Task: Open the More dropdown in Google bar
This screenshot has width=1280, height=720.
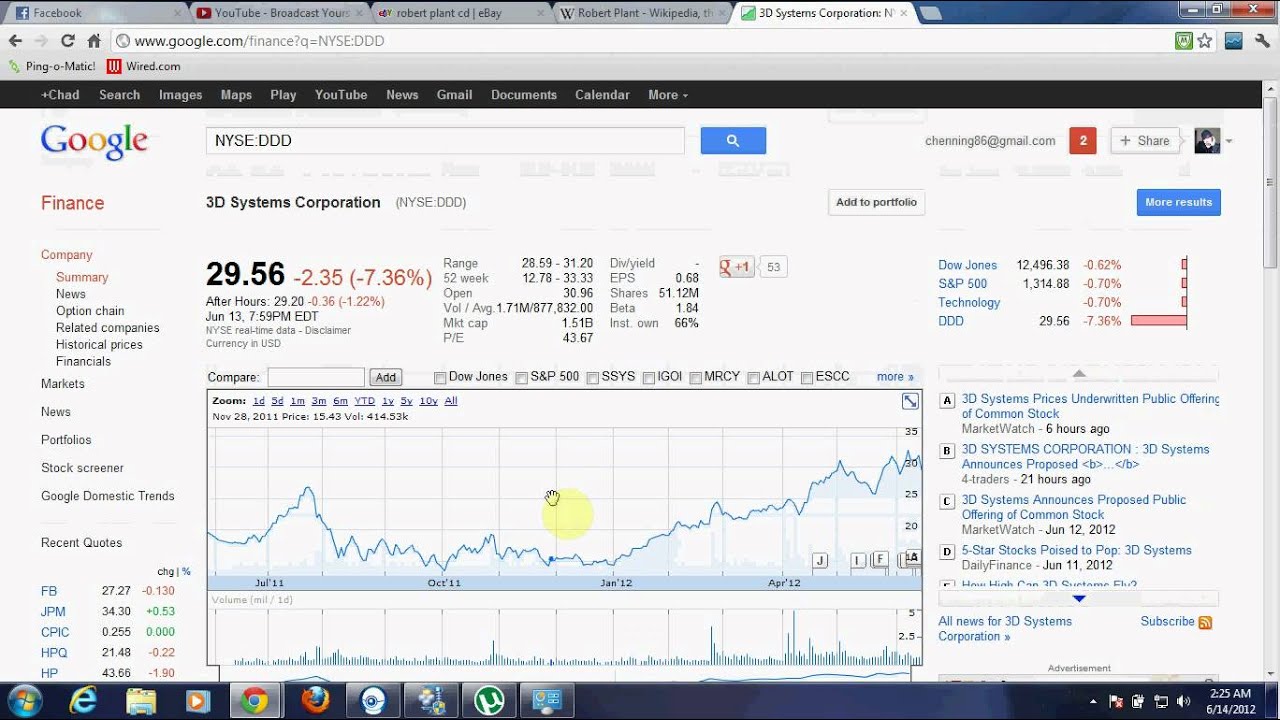Action: click(x=668, y=95)
